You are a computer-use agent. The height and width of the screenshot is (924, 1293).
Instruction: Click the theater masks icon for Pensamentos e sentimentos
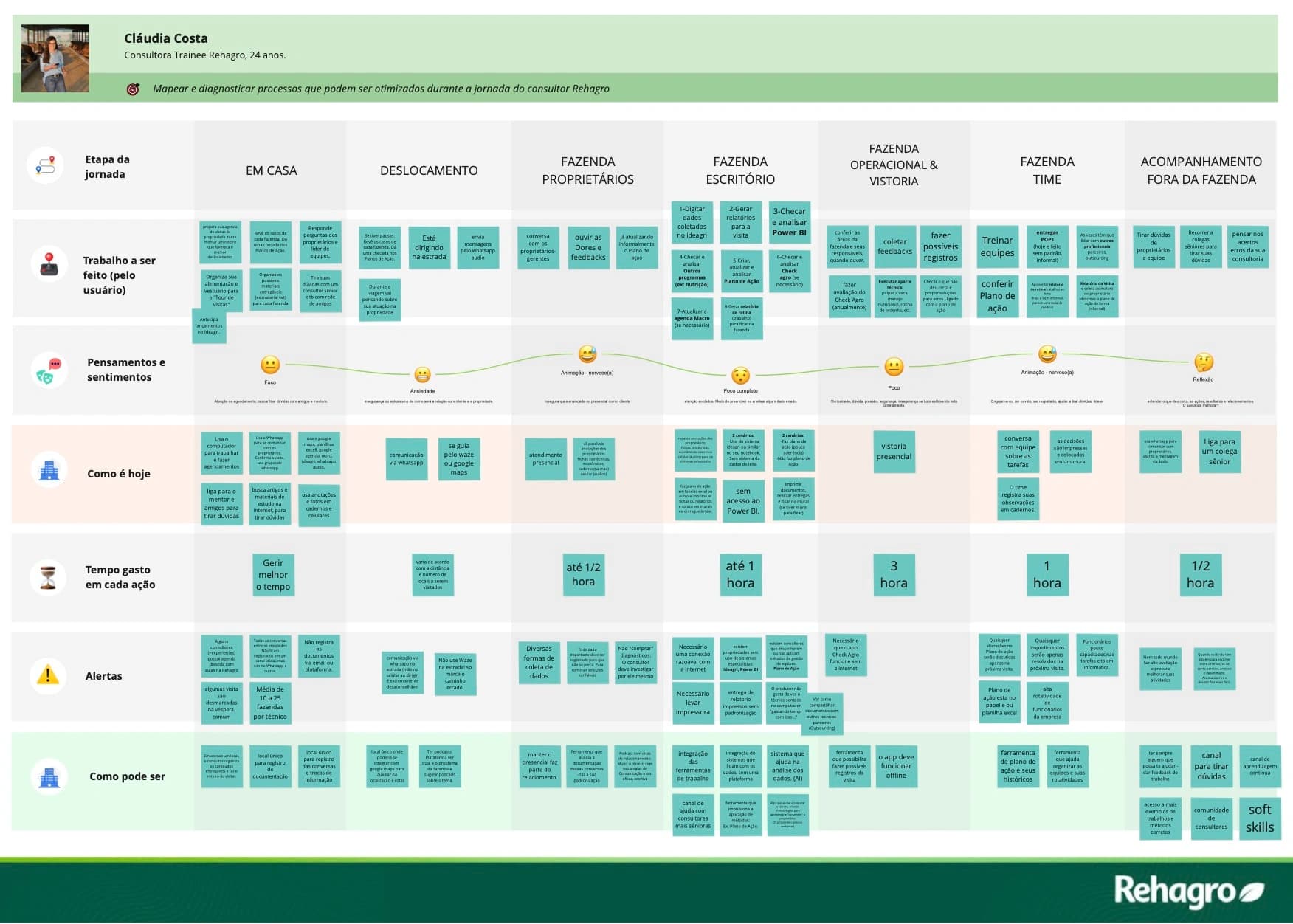click(49, 369)
